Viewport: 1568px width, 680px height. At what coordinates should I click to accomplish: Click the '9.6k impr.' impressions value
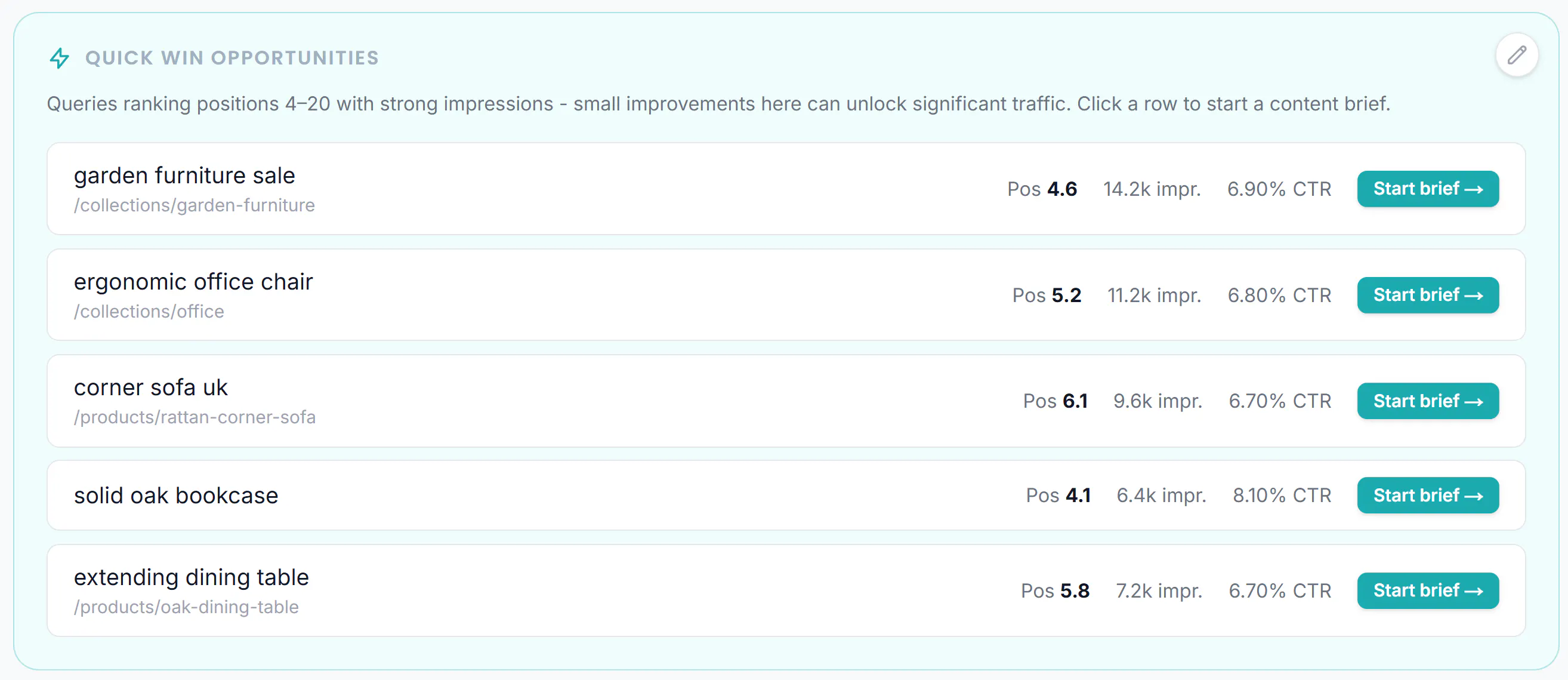click(x=1158, y=401)
